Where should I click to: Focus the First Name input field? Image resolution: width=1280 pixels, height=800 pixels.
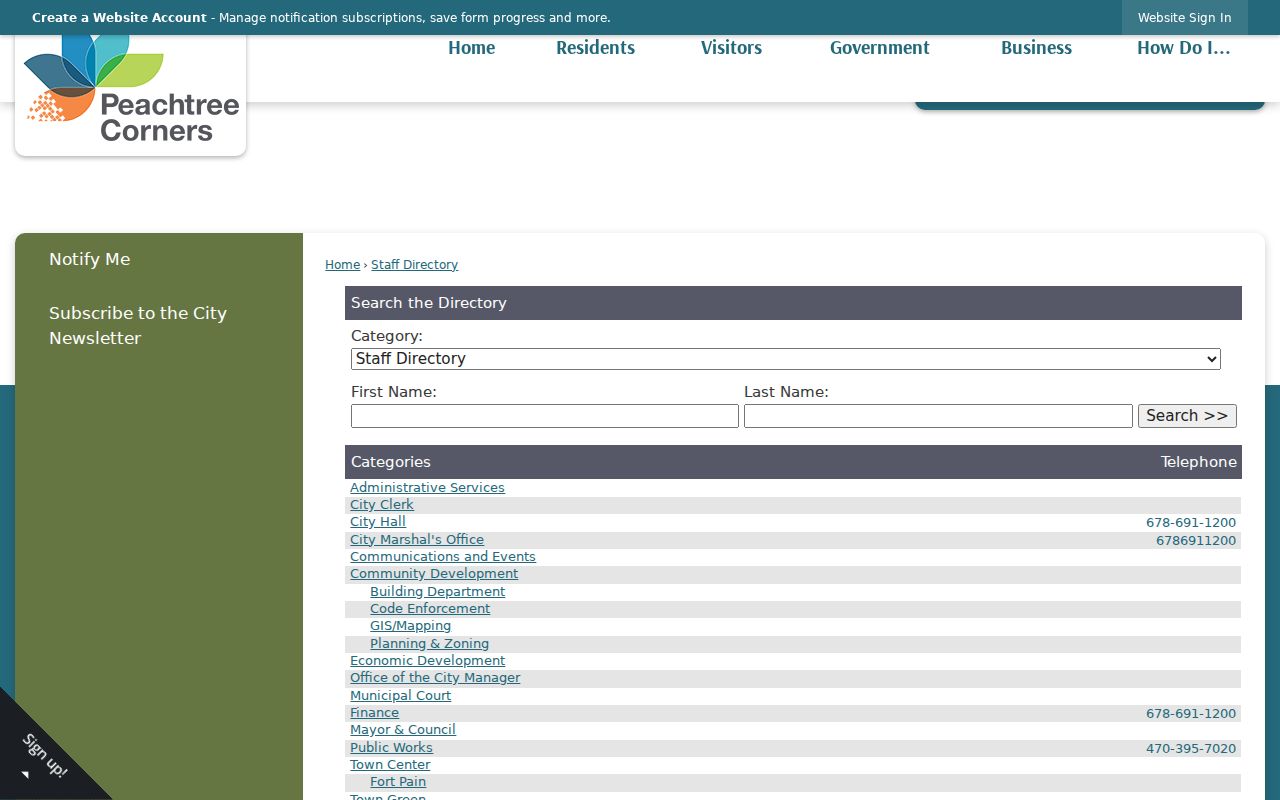click(545, 416)
